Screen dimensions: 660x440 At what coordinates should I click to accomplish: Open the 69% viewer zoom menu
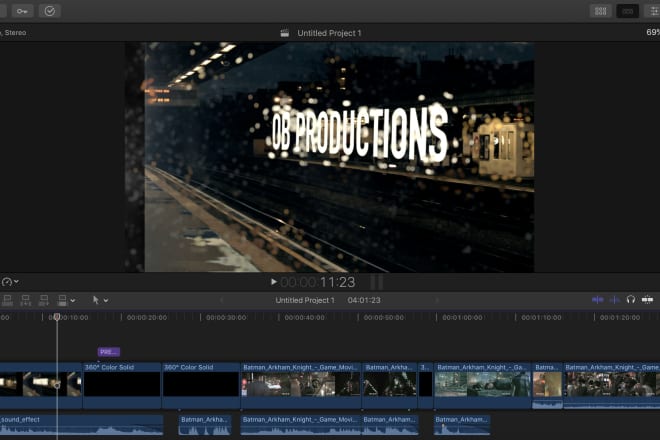coord(653,32)
